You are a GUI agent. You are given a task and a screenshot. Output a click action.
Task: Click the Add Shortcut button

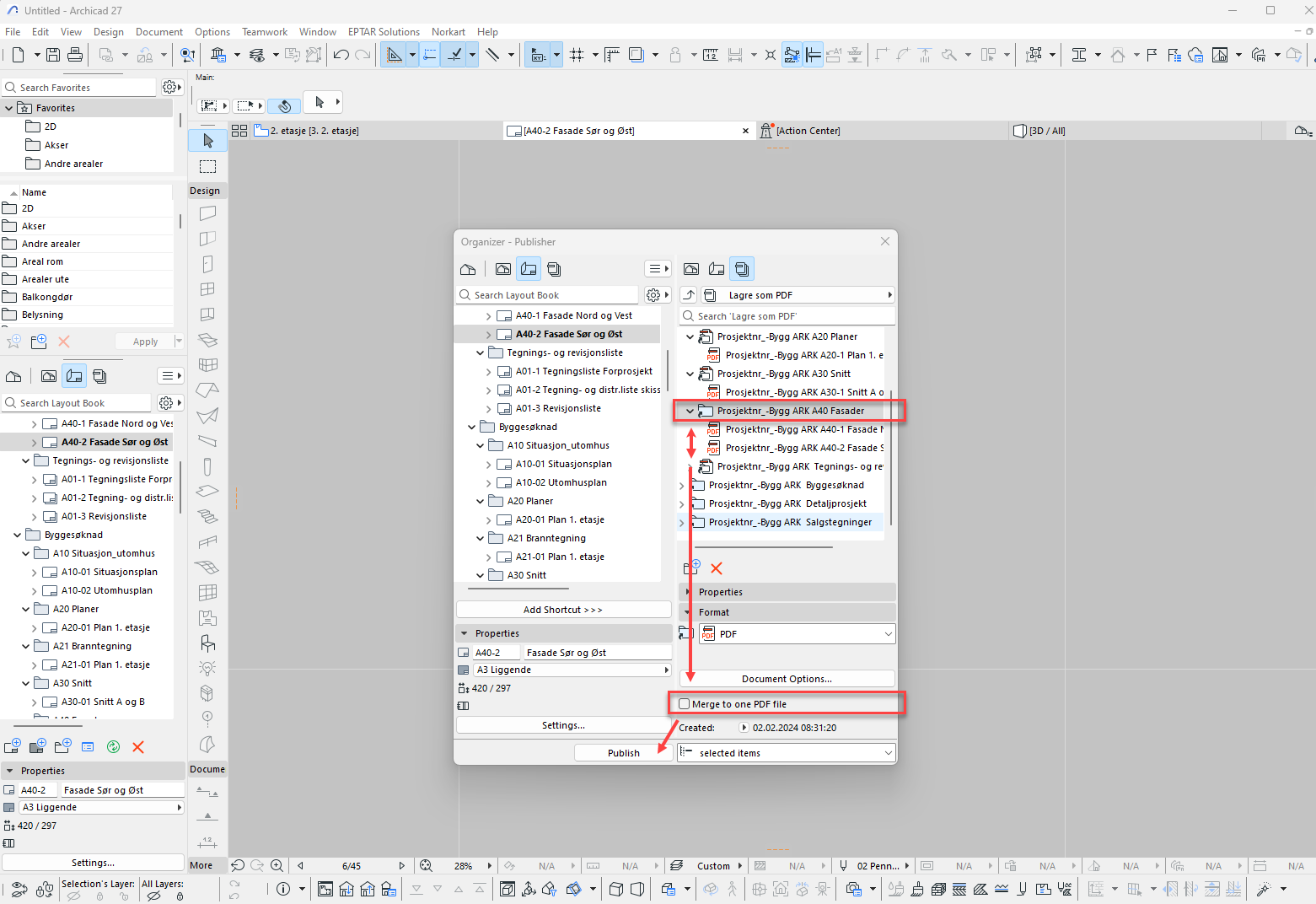coord(562,610)
